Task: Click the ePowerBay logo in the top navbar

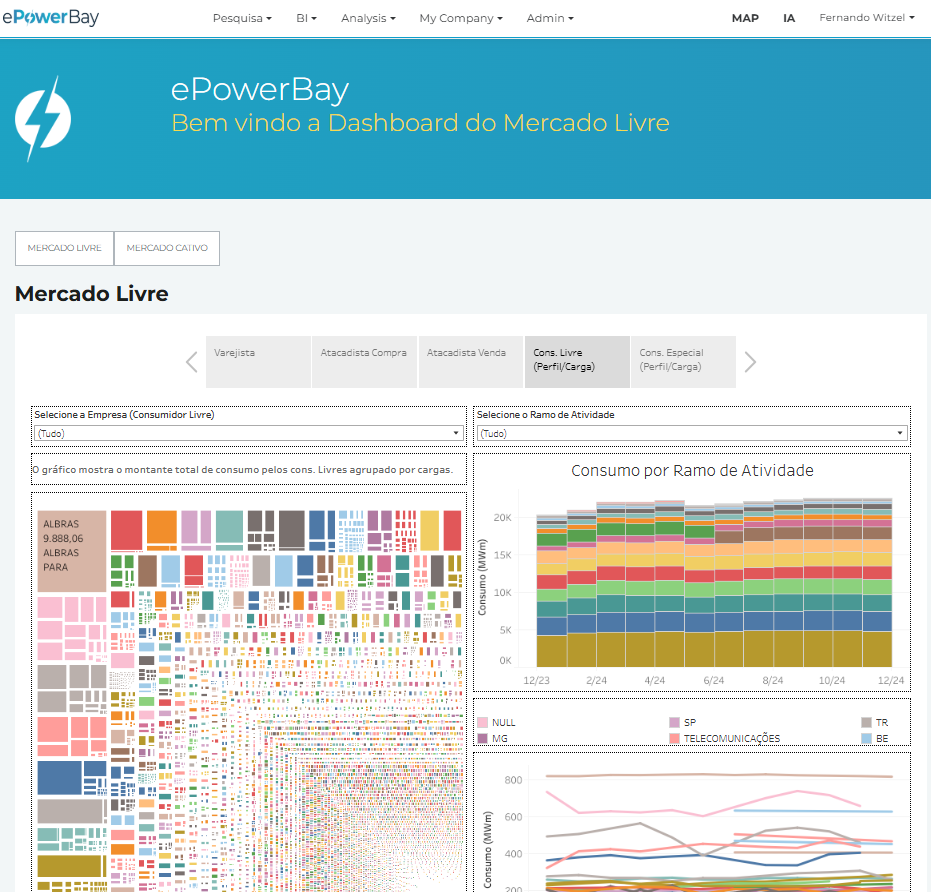Action: [51, 17]
